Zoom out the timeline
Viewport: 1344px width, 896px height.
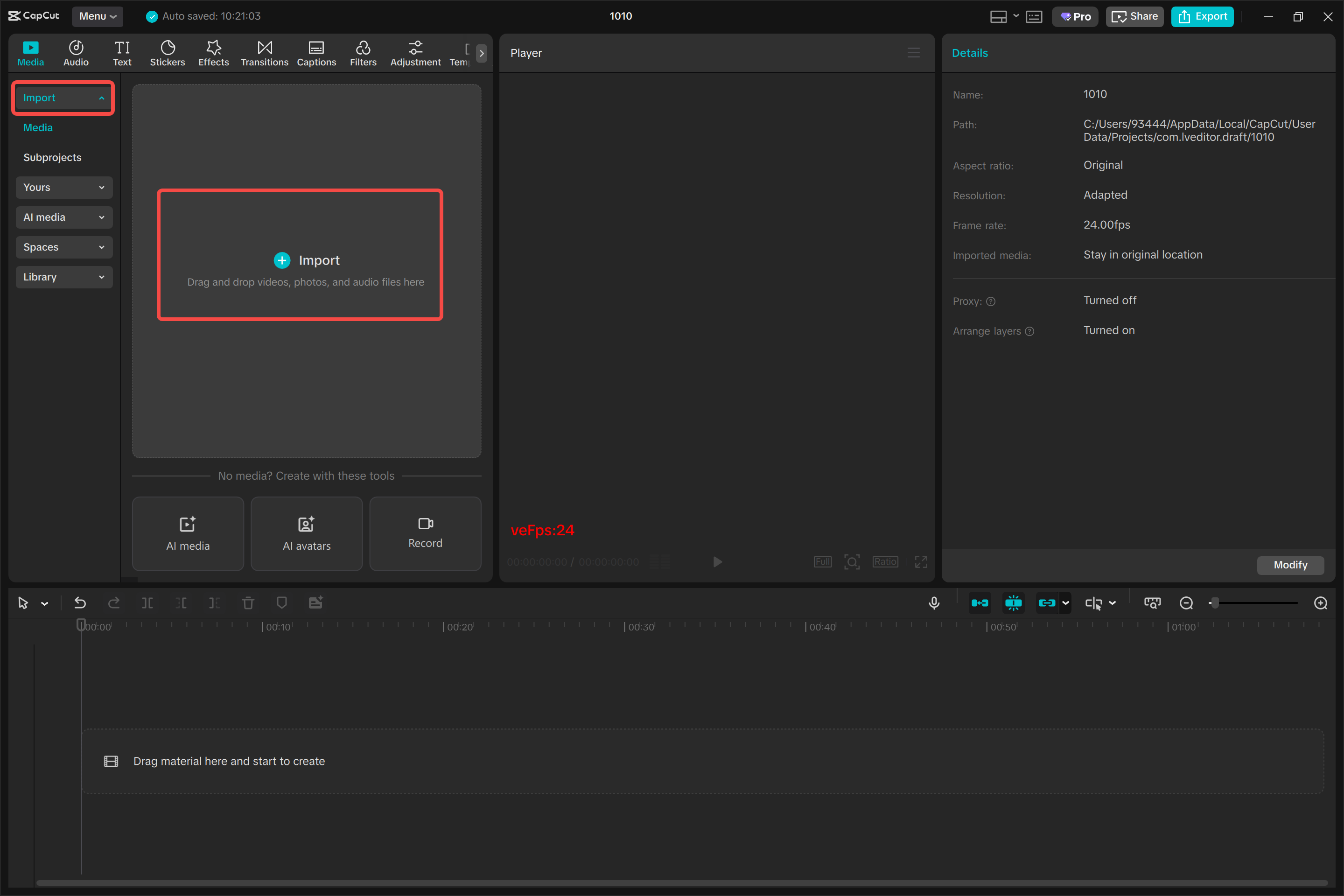tap(1186, 603)
